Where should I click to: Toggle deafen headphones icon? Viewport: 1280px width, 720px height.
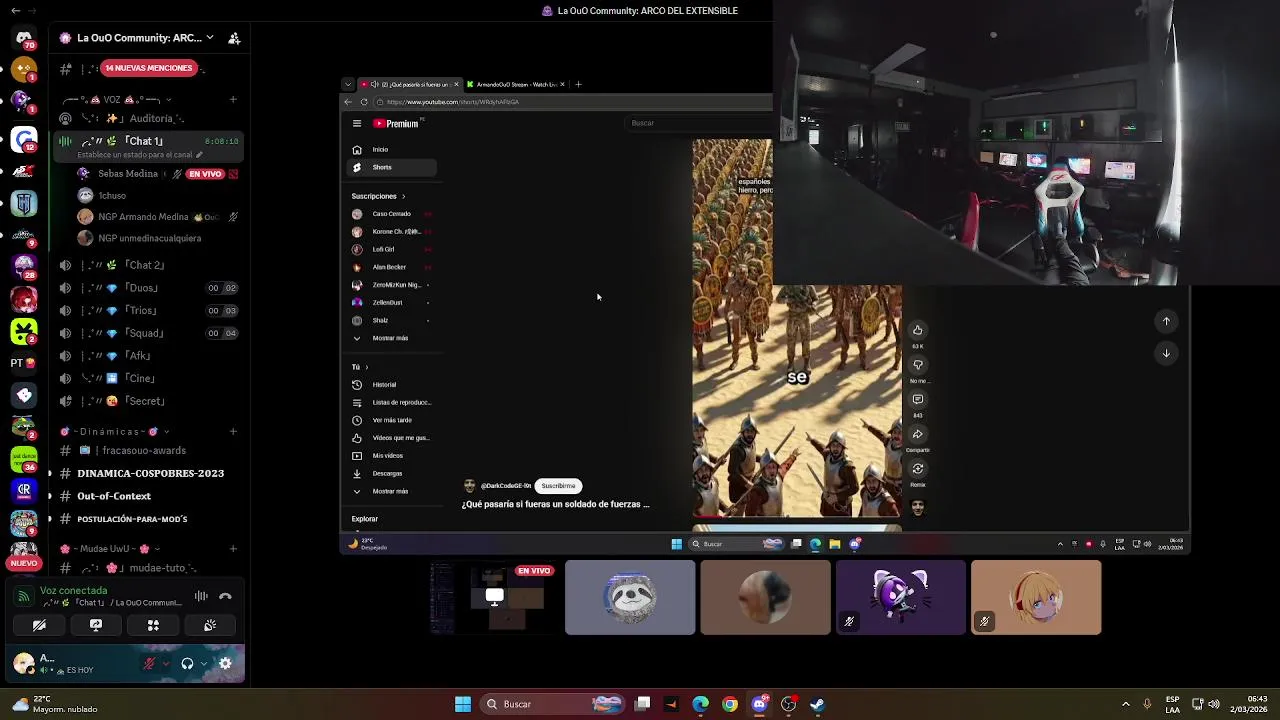(187, 663)
